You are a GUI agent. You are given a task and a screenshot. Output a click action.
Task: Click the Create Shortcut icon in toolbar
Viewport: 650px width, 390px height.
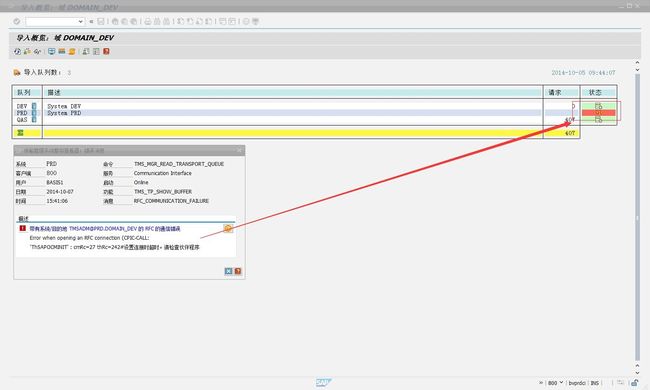(x=232, y=21)
